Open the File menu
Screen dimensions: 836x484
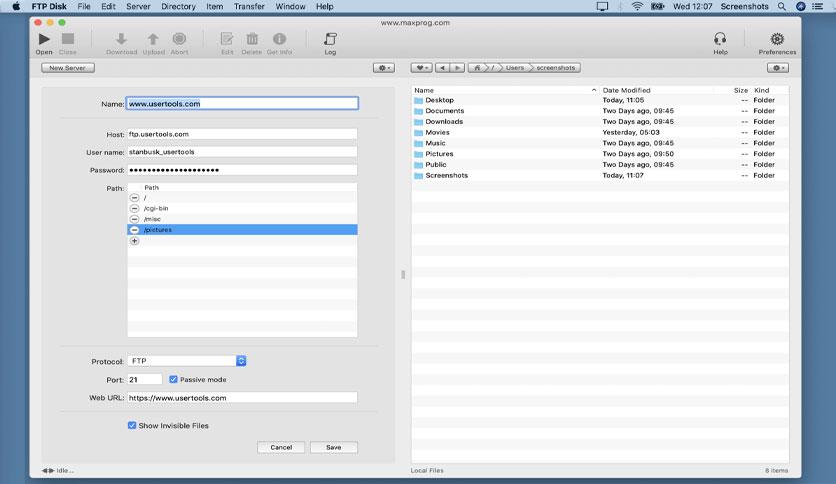[84, 6]
